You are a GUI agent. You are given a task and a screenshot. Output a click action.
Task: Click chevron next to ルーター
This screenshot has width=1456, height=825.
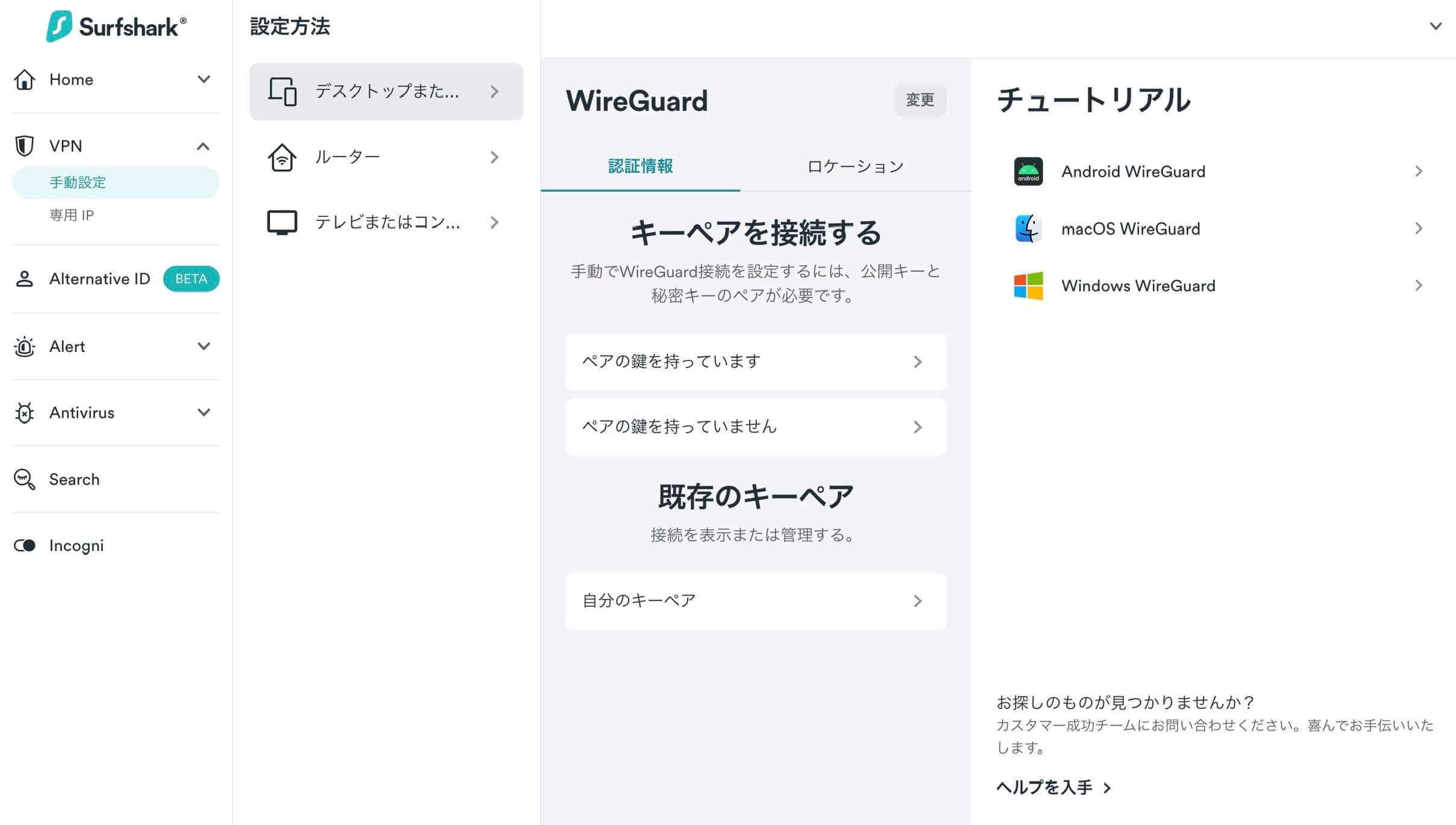coord(495,157)
